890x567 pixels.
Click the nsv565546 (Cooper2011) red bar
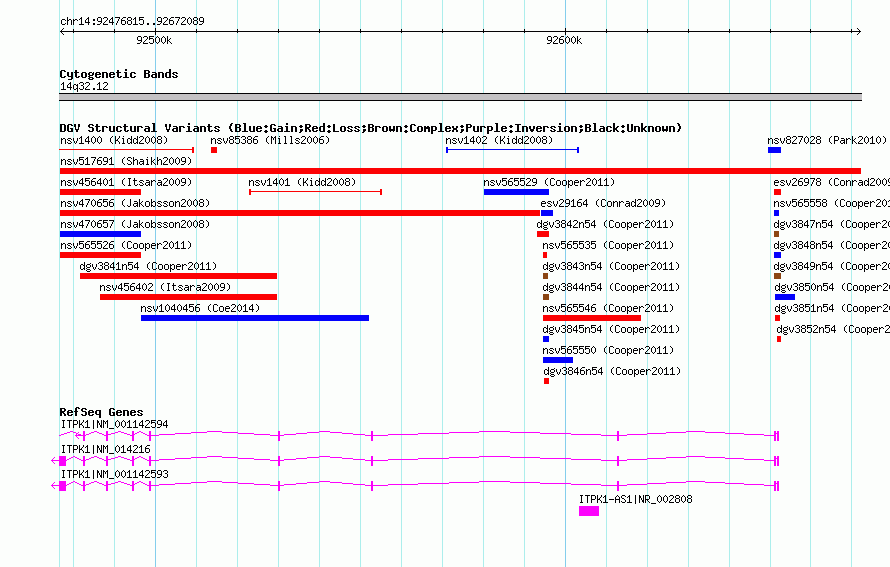[592, 318]
